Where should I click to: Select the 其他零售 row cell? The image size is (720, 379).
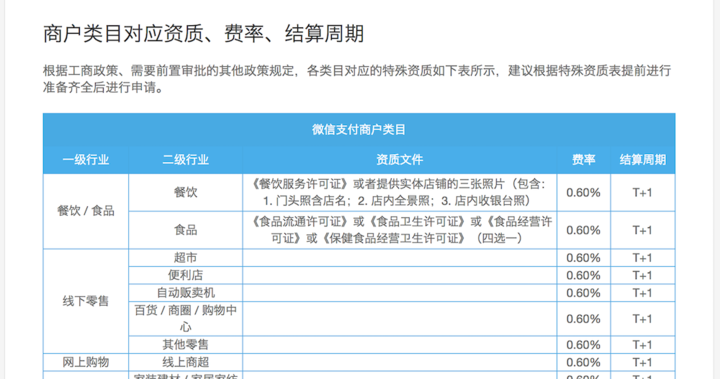[x=186, y=345]
